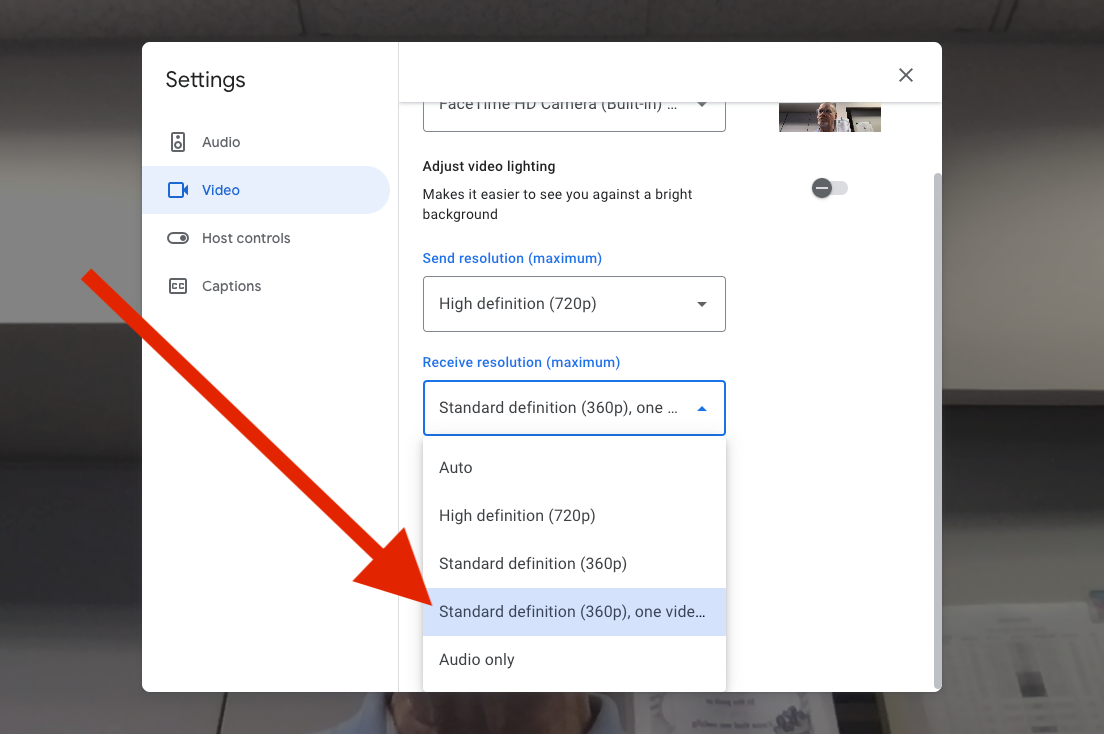This screenshot has height=734, width=1104.
Task: Select the Auto resolution option
Action: pyautogui.click(x=456, y=468)
